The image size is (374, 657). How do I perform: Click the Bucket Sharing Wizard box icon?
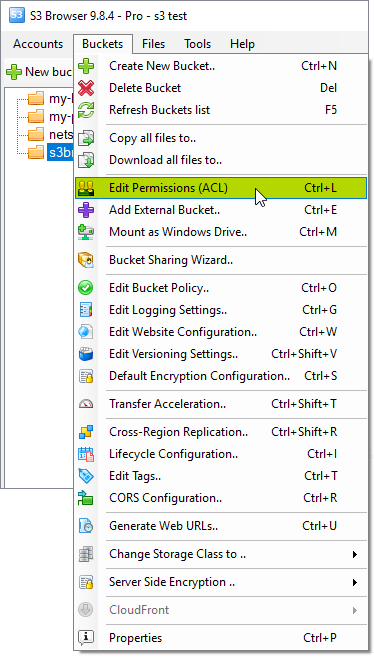point(86,260)
